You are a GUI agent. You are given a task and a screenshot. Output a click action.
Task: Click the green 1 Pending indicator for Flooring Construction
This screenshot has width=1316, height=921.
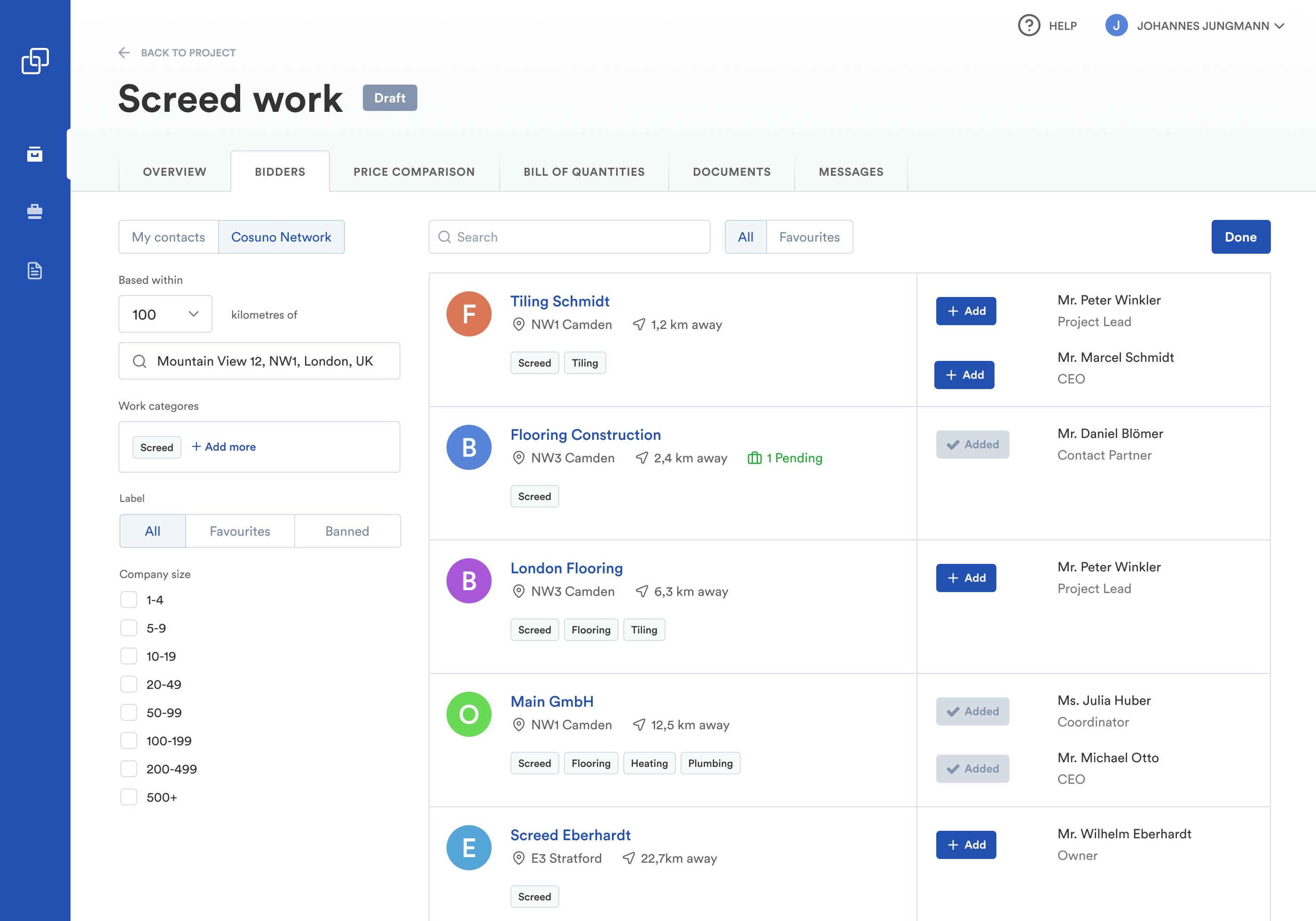(x=786, y=458)
